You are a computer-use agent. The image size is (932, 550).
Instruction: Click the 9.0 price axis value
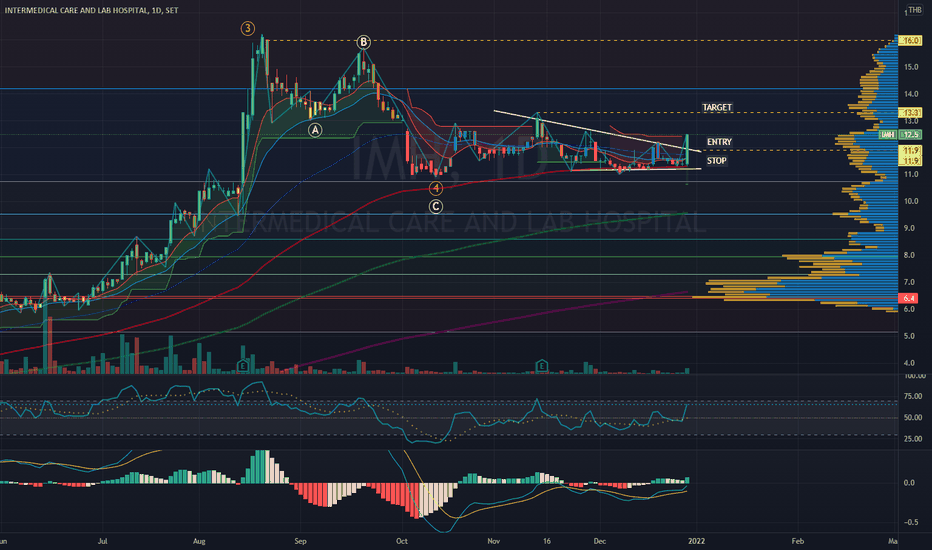tap(909, 228)
